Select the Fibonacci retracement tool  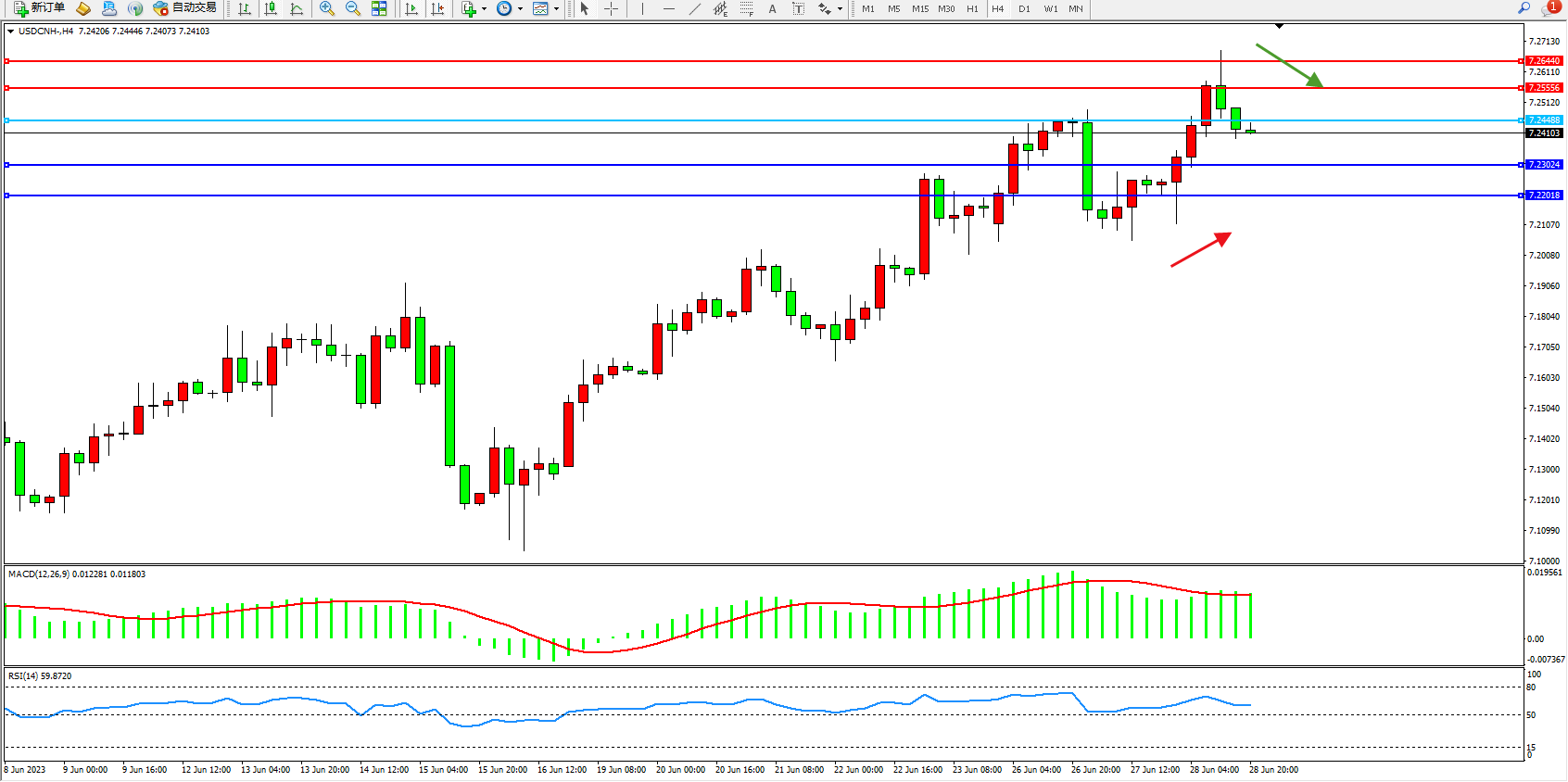tap(747, 8)
